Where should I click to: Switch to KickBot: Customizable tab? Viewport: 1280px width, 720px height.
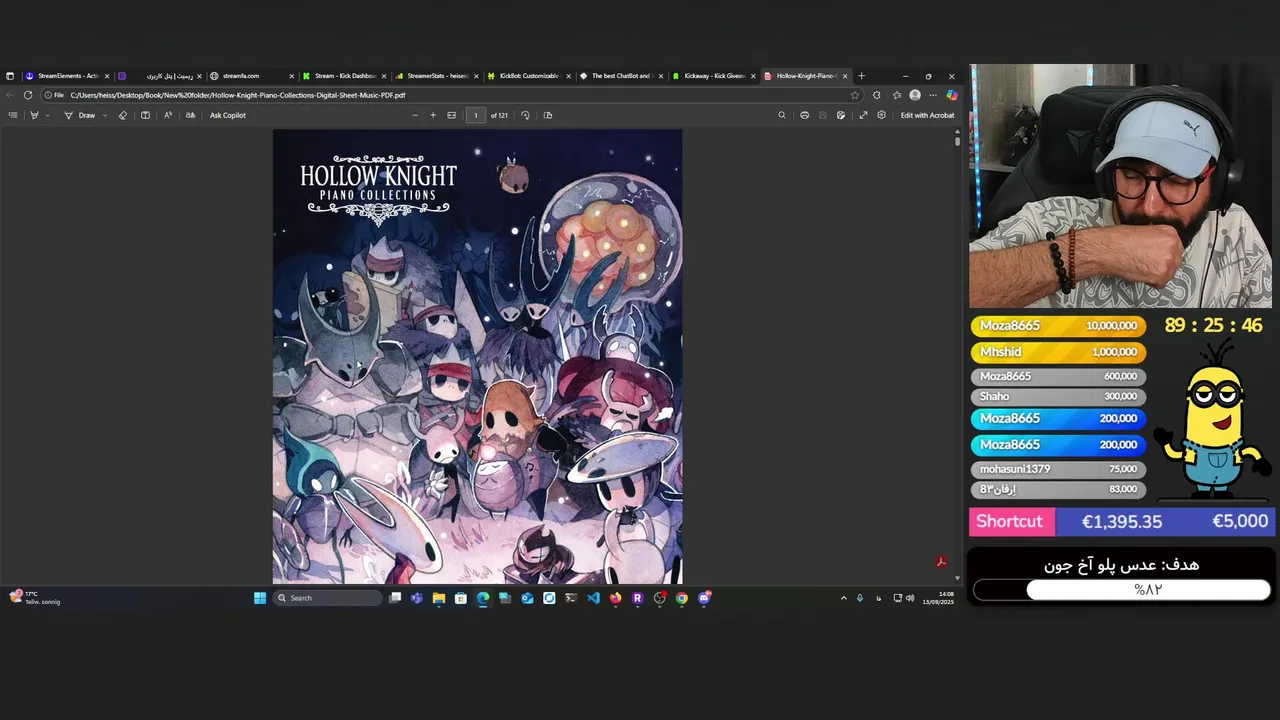pos(527,76)
